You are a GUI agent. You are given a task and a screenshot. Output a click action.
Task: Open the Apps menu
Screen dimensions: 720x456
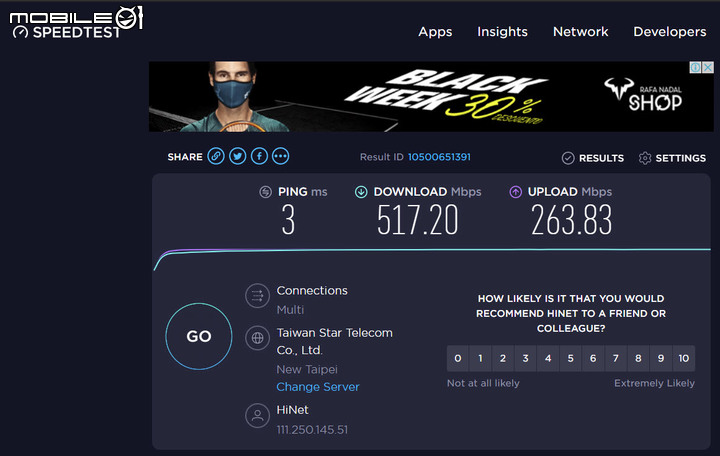point(435,32)
